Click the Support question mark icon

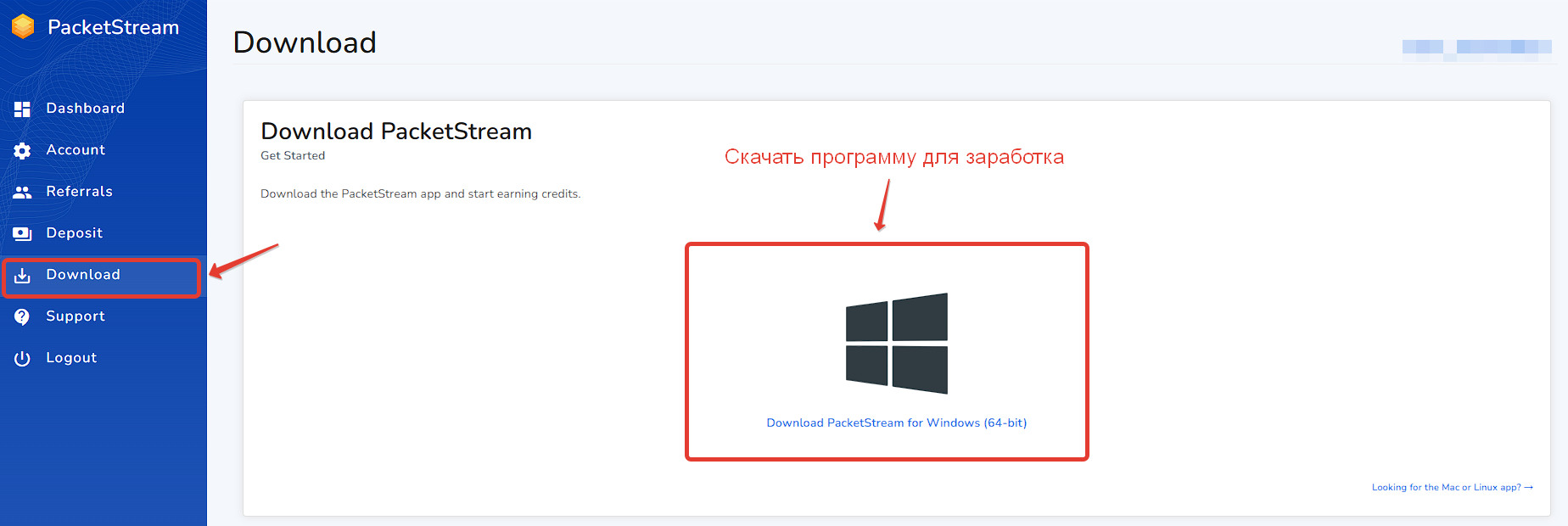(22, 316)
